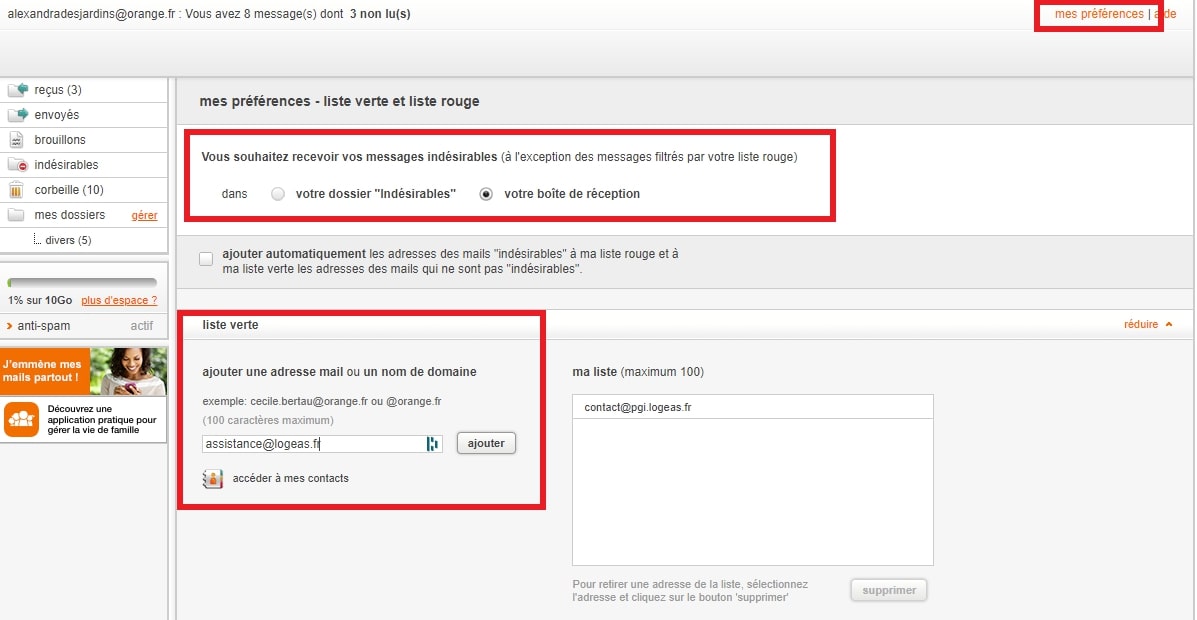Open mes préférences in the top bar

(x=1098, y=14)
